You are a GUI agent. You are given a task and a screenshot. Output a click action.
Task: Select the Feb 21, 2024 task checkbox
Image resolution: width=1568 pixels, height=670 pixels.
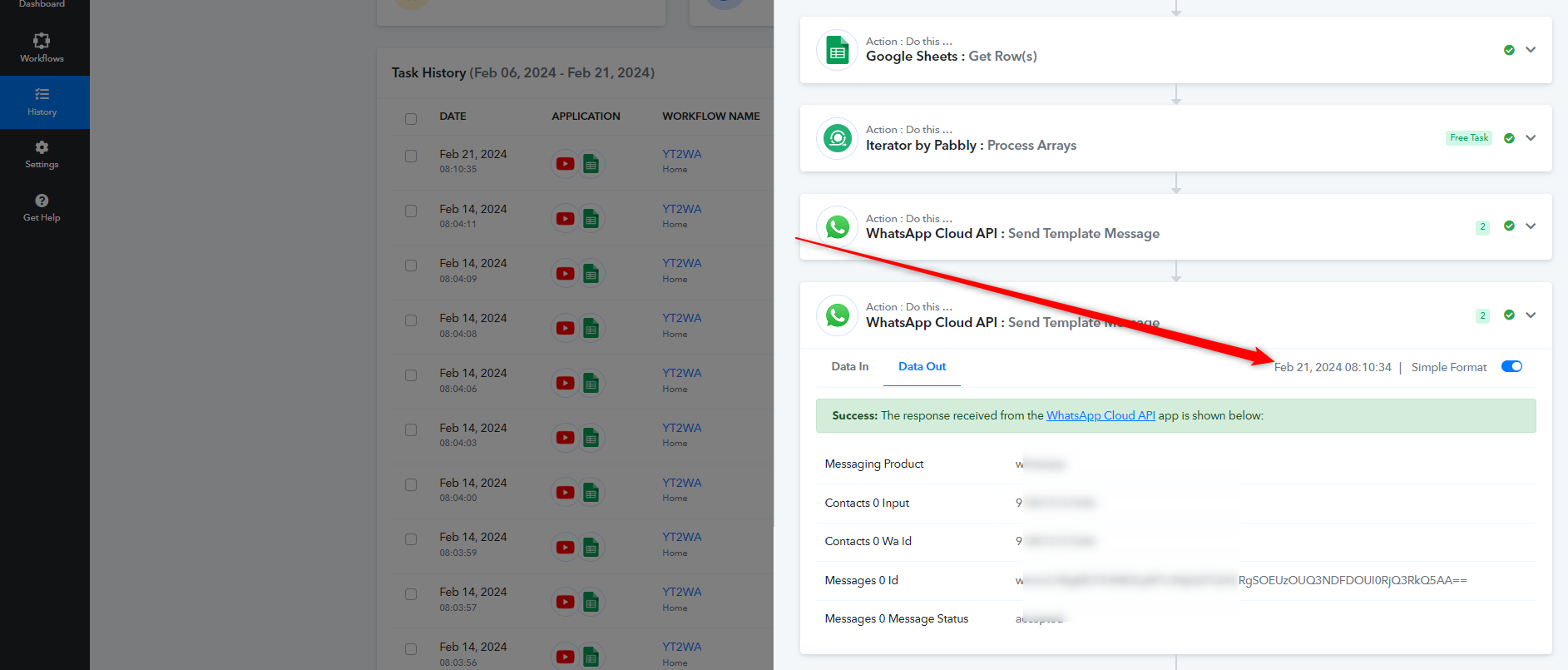click(411, 156)
